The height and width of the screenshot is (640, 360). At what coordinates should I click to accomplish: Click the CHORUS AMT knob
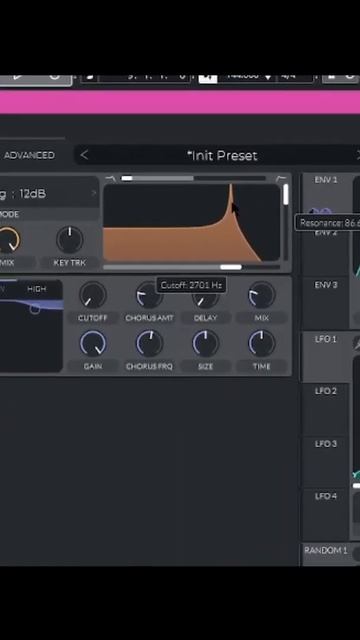click(149, 295)
